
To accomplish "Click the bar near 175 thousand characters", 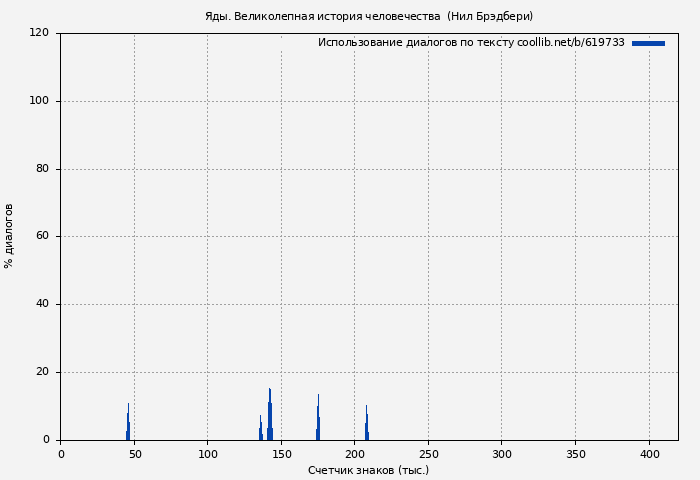I will (x=318, y=420).
